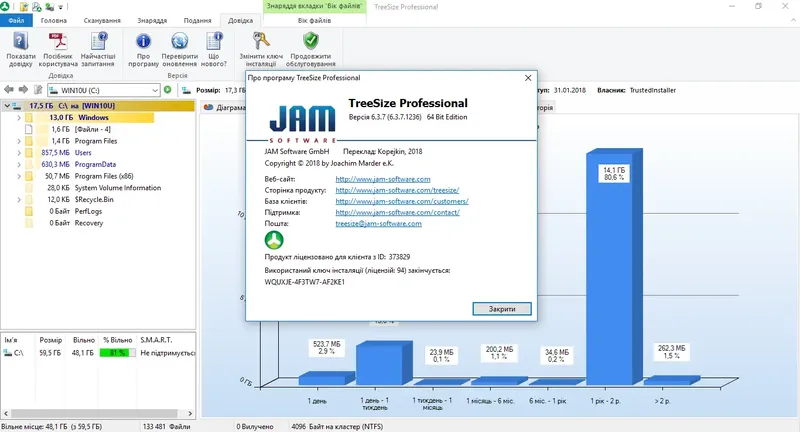800x432 pixels.
Task: Click the 133 481 Файли status entry
Action: (166, 426)
